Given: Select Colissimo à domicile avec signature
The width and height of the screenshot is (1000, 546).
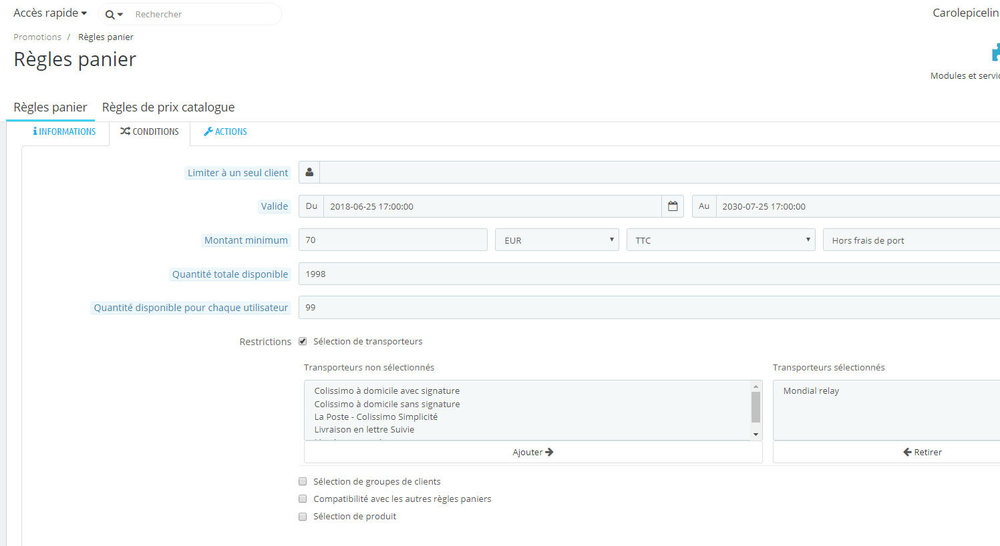Looking at the screenshot, I should coord(386,390).
